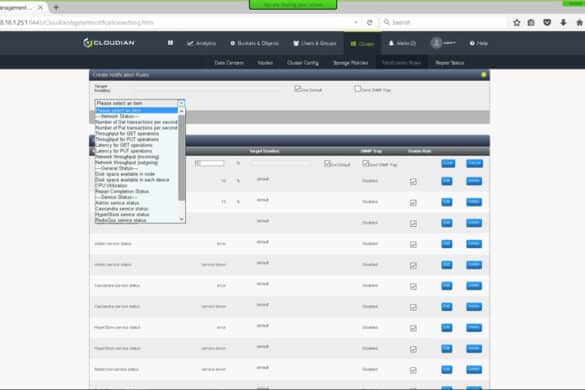Click dropdown list scroll-down arrow

(x=182, y=219)
